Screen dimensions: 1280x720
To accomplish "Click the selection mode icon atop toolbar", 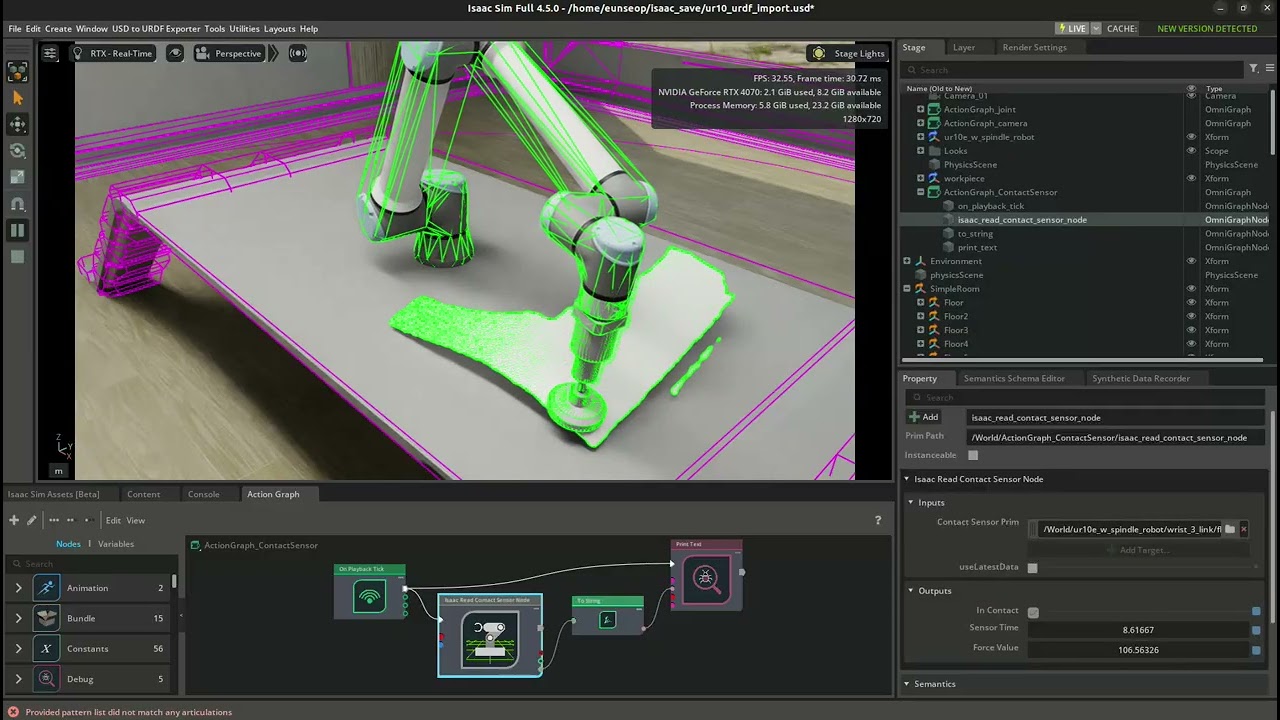I will pyautogui.click(x=17, y=71).
